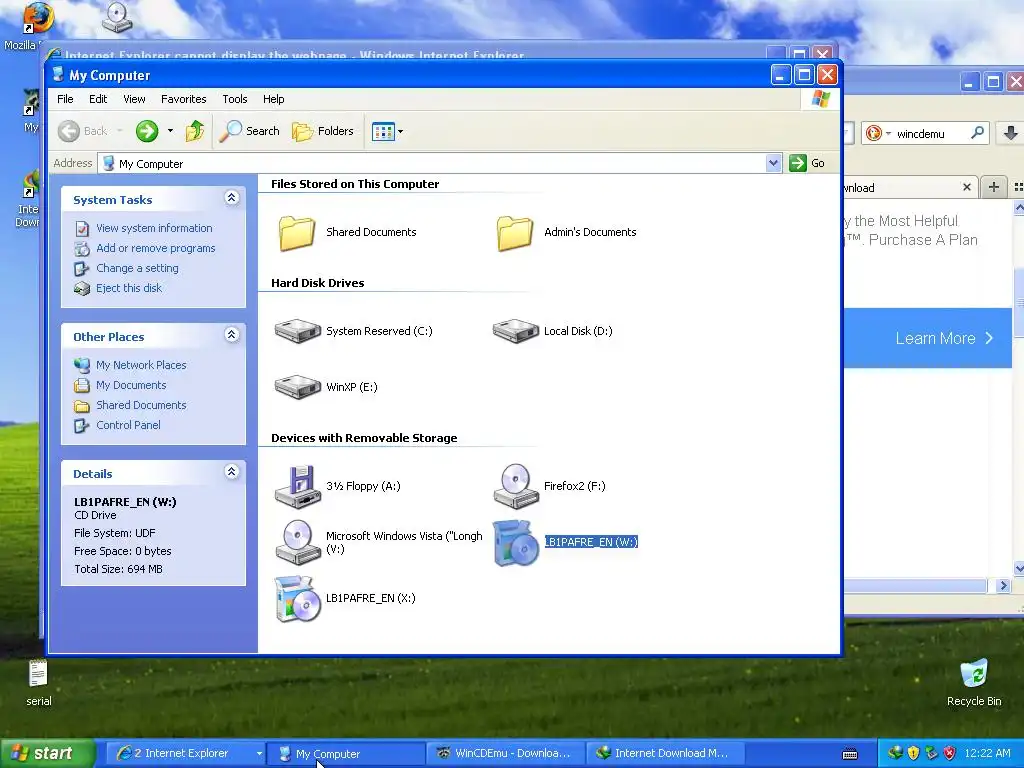This screenshot has width=1024, height=768.
Task: Click Change a setting link
Action: pyautogui.click(x=137, y=268)
